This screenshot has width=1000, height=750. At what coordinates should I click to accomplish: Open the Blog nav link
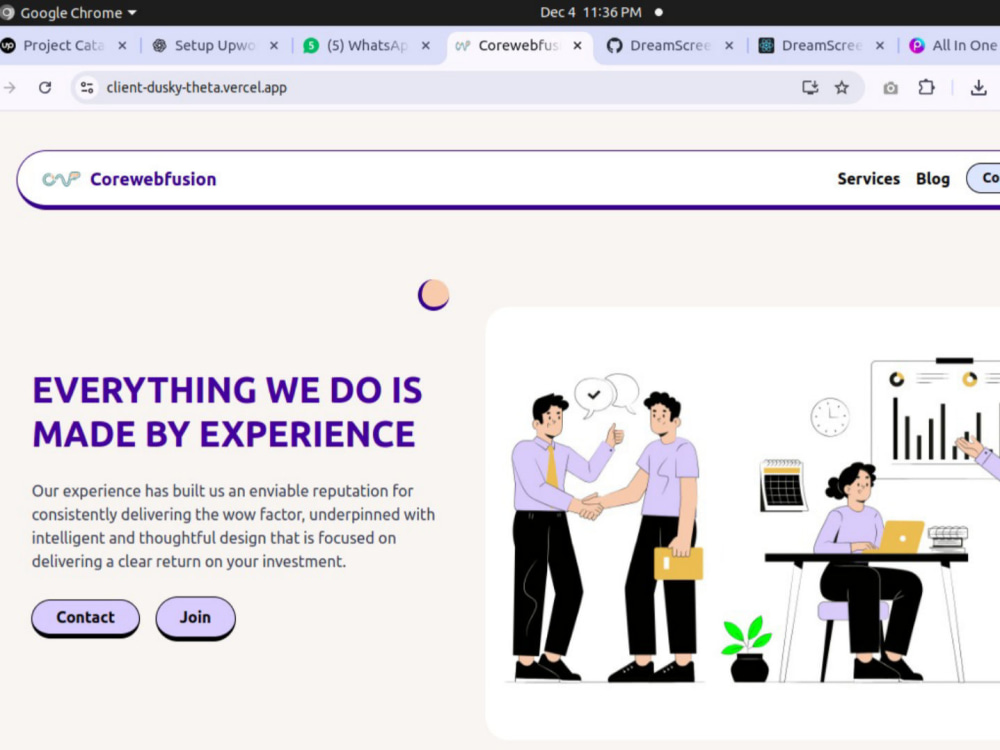(x=932, y=179)
